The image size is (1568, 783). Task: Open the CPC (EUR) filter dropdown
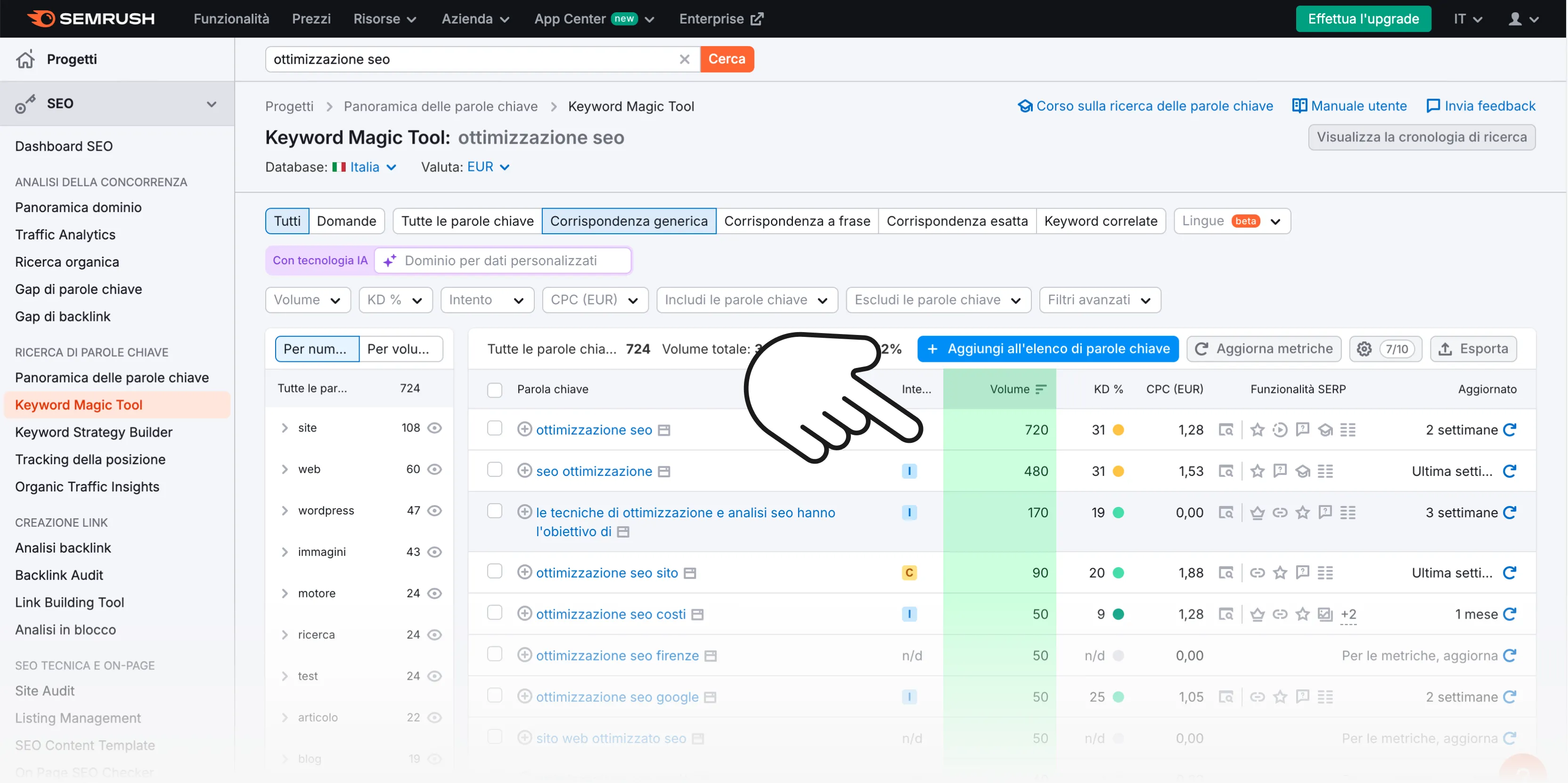click(596, 300)
